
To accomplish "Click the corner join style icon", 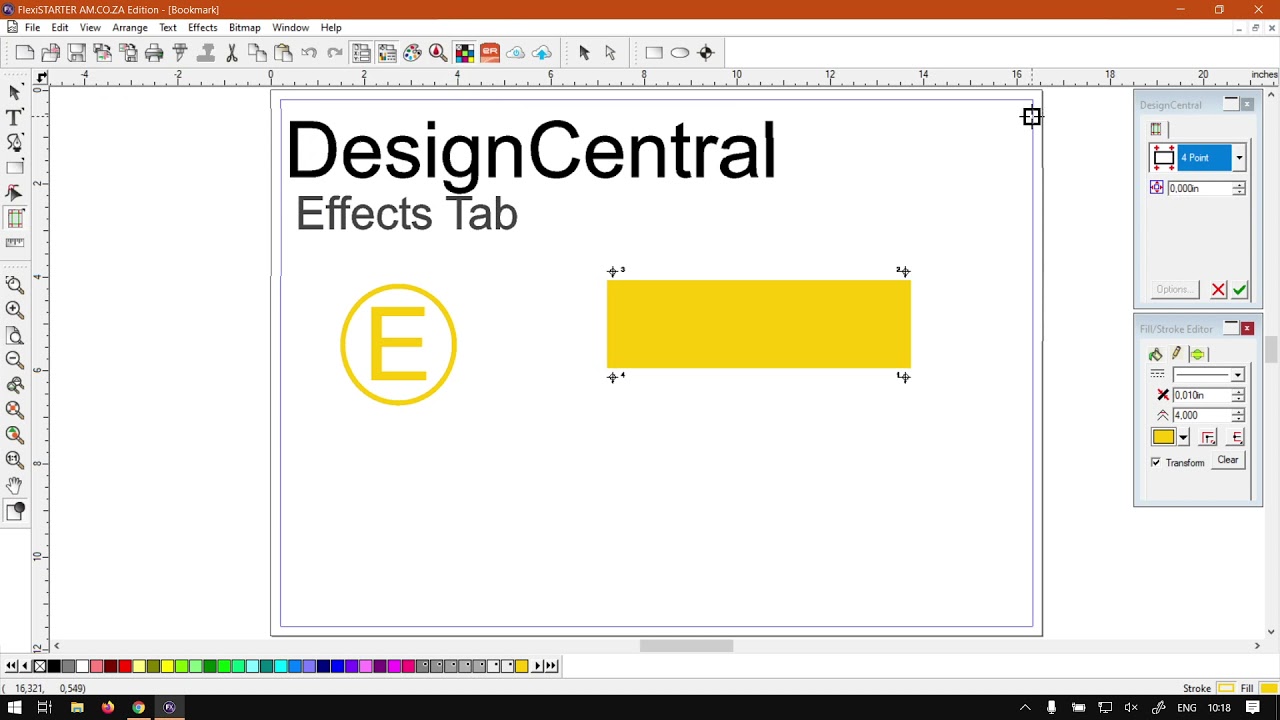I will (x=1208, y=437).
